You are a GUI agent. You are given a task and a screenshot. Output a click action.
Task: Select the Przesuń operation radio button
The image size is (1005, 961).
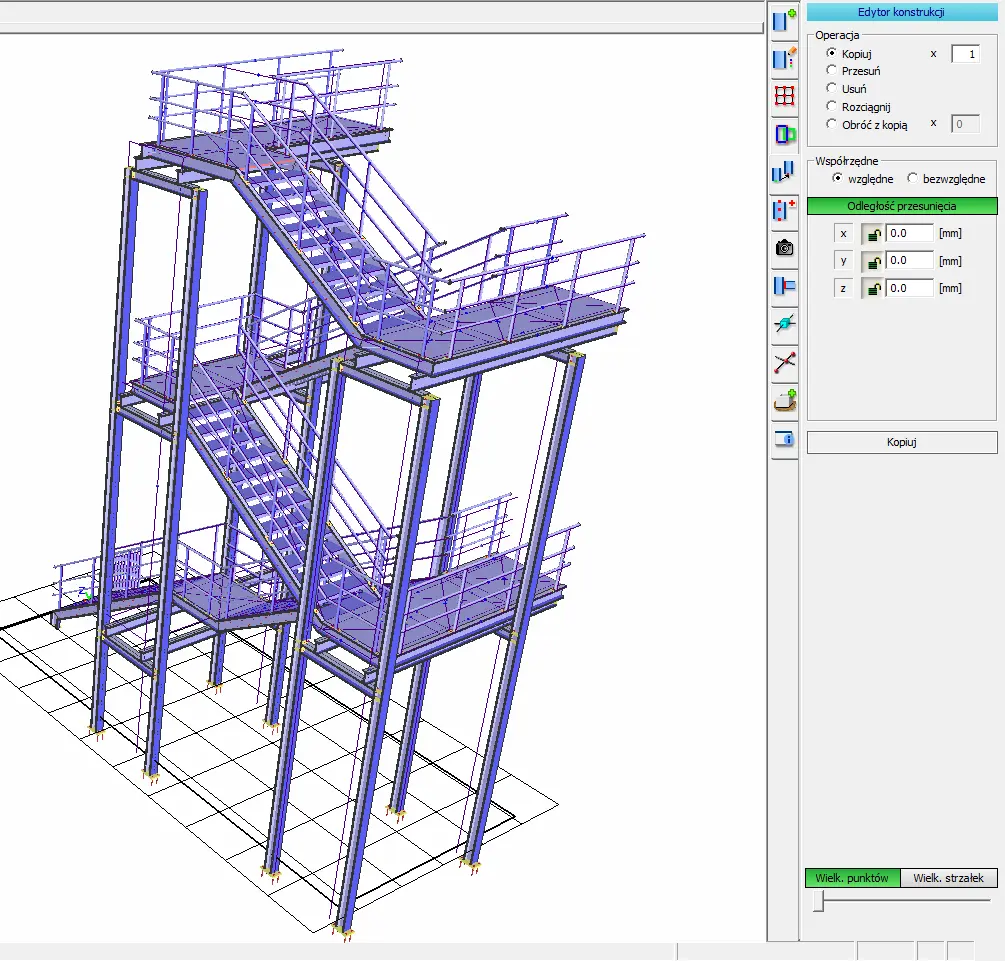click(832, 71)
